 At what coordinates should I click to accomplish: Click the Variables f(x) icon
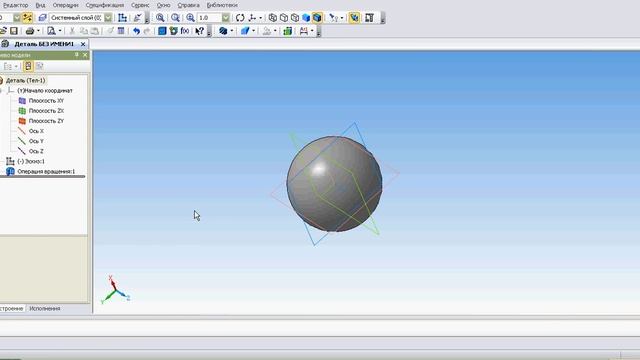click(x=185, y=31)
